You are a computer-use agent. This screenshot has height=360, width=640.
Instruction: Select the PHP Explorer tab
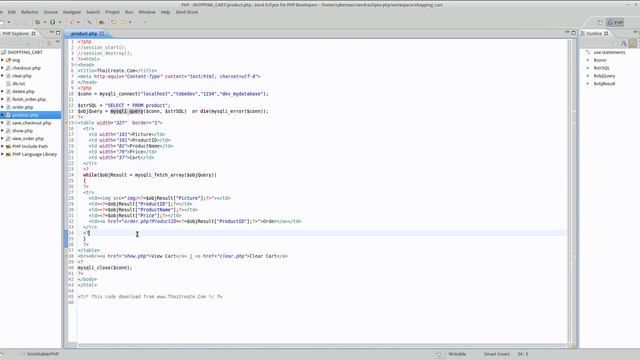[16, 33]
